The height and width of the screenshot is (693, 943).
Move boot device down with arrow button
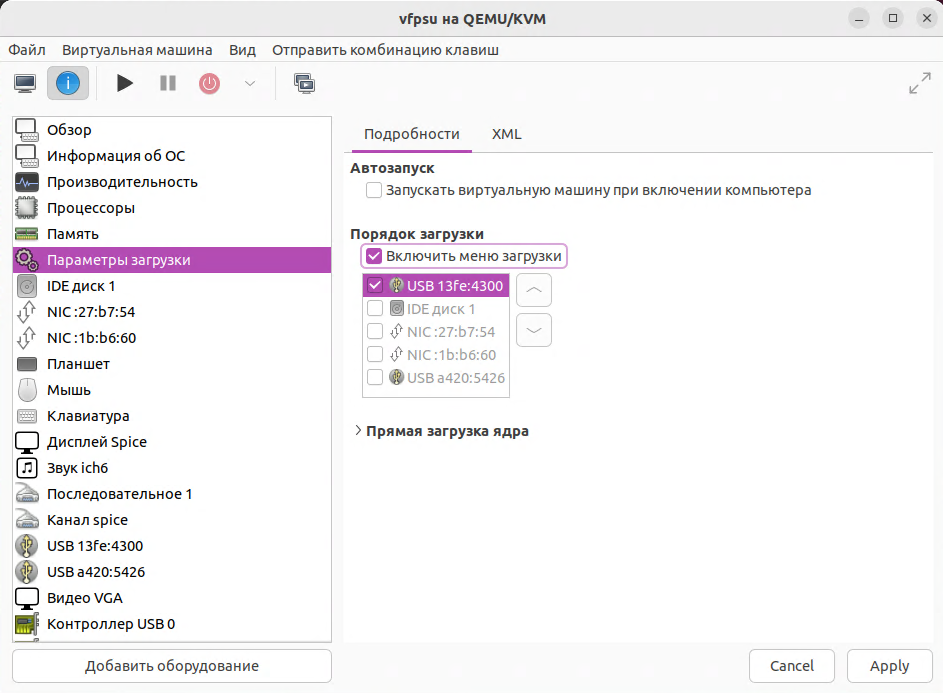[534, 329]
